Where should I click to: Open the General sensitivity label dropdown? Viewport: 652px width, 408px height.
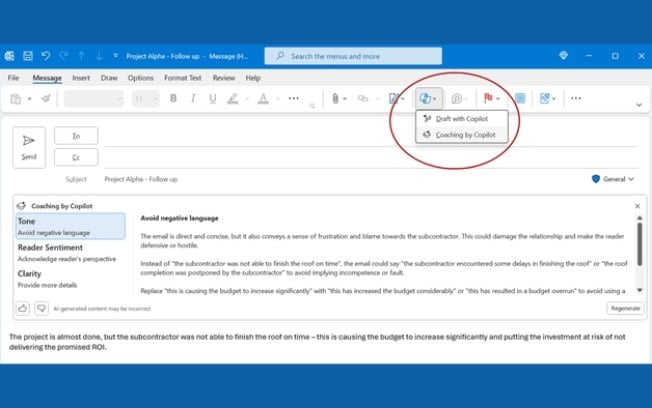click(613, 179)
